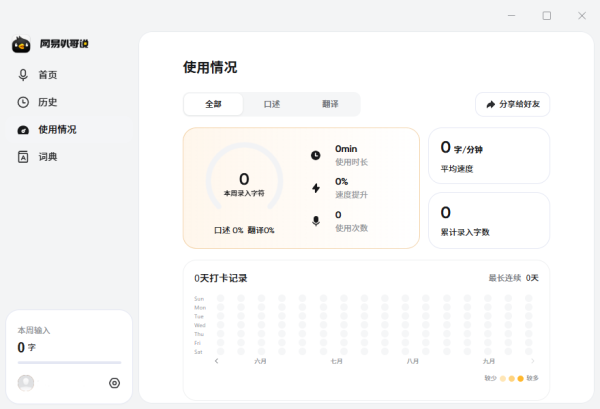The image size is (600, 409).
Task: Click the Sat row label
Action: (x=198, y=352)
